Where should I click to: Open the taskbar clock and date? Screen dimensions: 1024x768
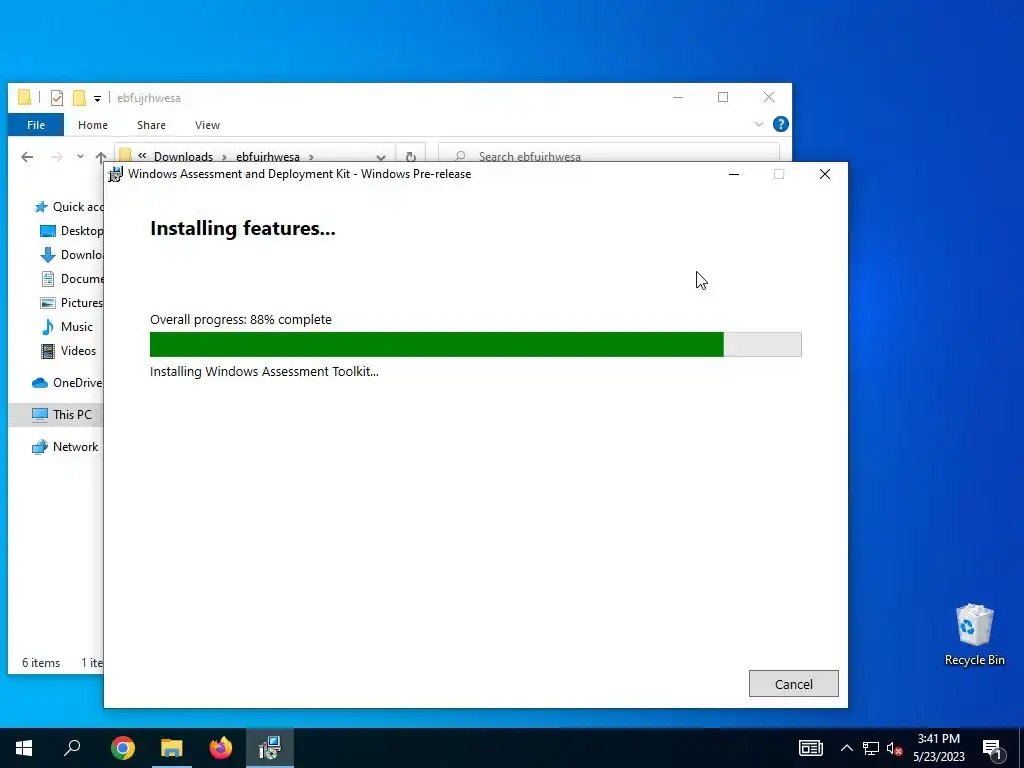click(x=938, y=748)
